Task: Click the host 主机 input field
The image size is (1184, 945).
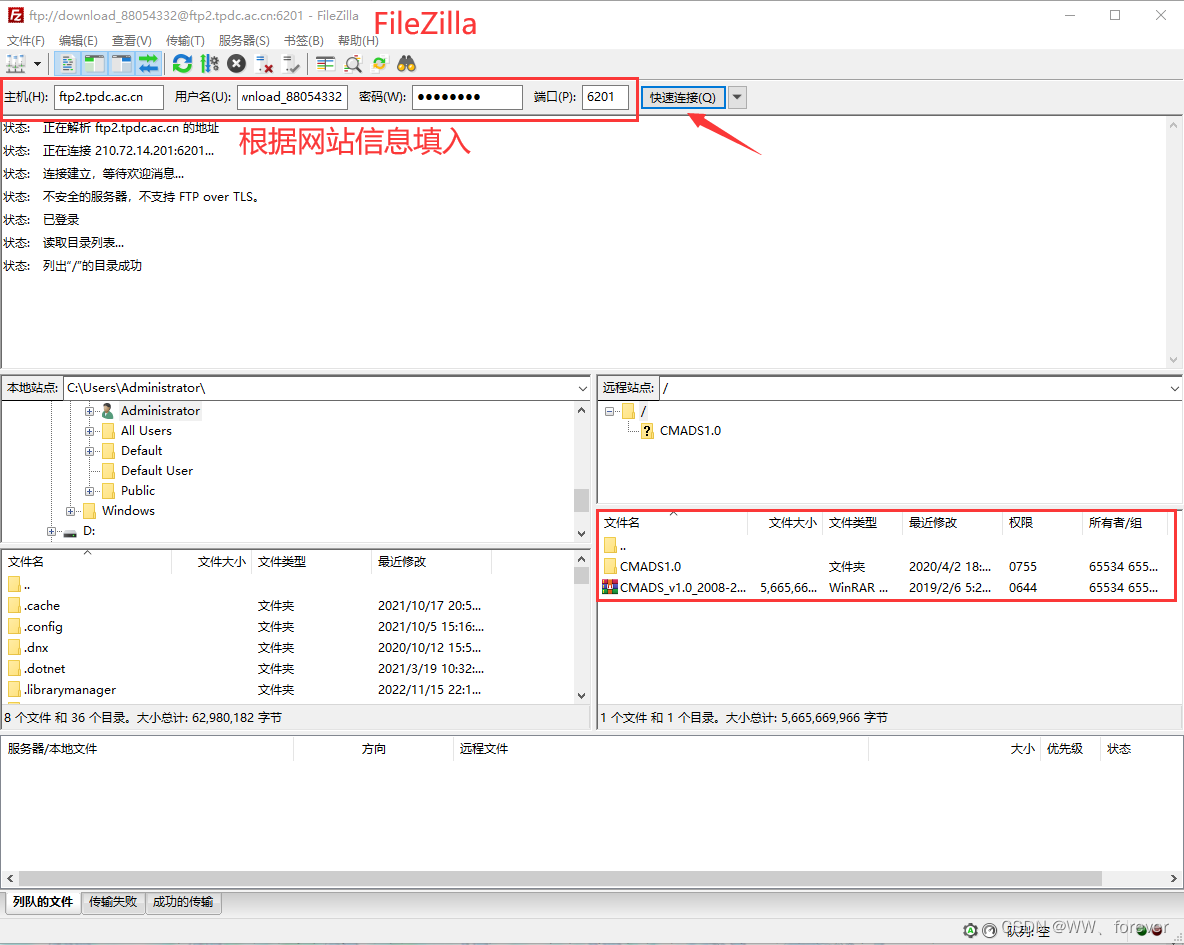Action: (x=109, y=97)
